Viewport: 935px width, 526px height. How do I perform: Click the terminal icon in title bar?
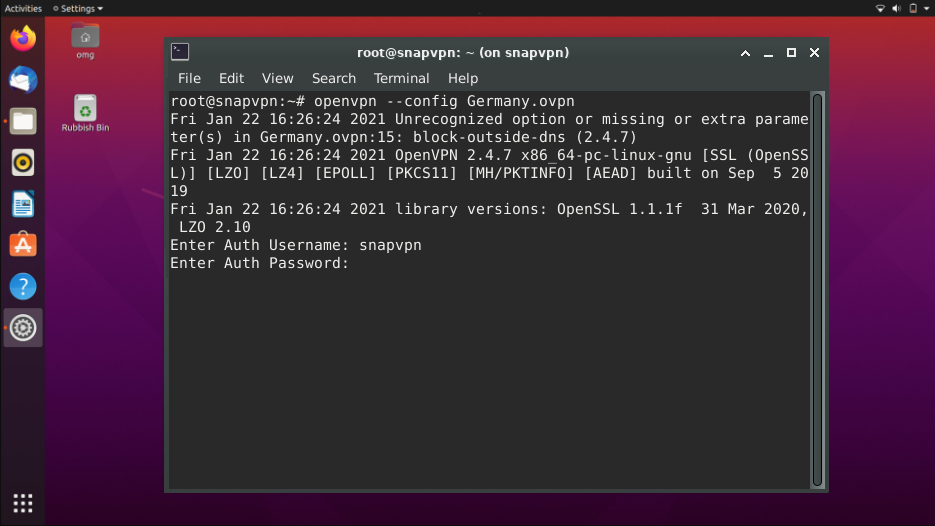click(180, 52)
